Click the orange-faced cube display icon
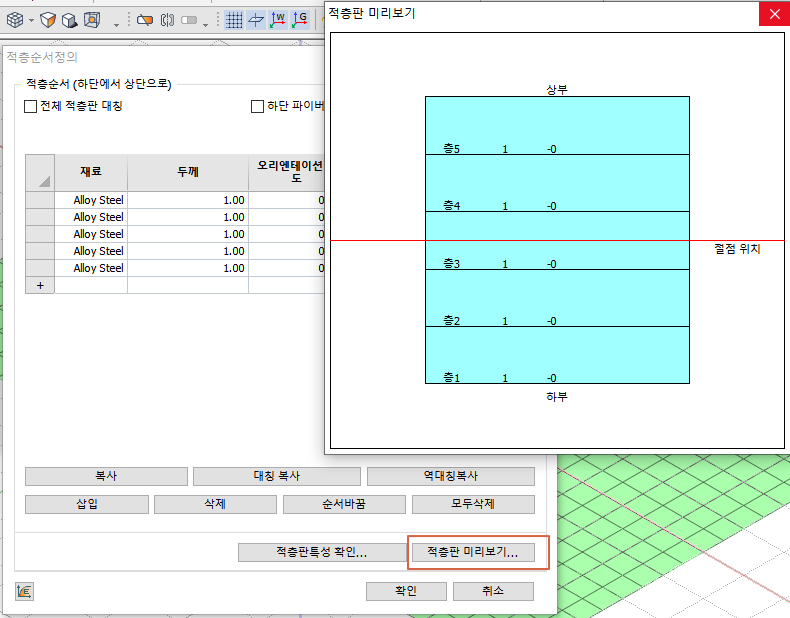 coord(48,20)
